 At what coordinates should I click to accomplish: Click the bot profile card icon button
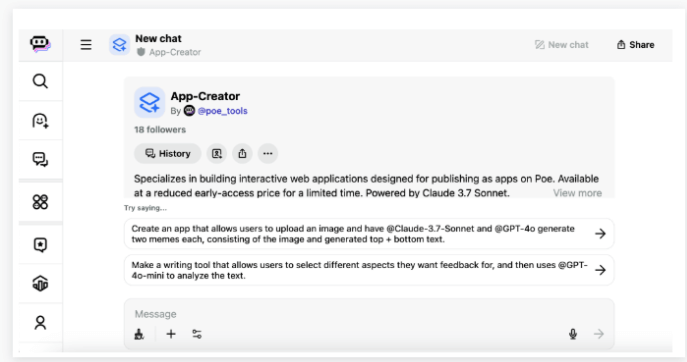217,153
